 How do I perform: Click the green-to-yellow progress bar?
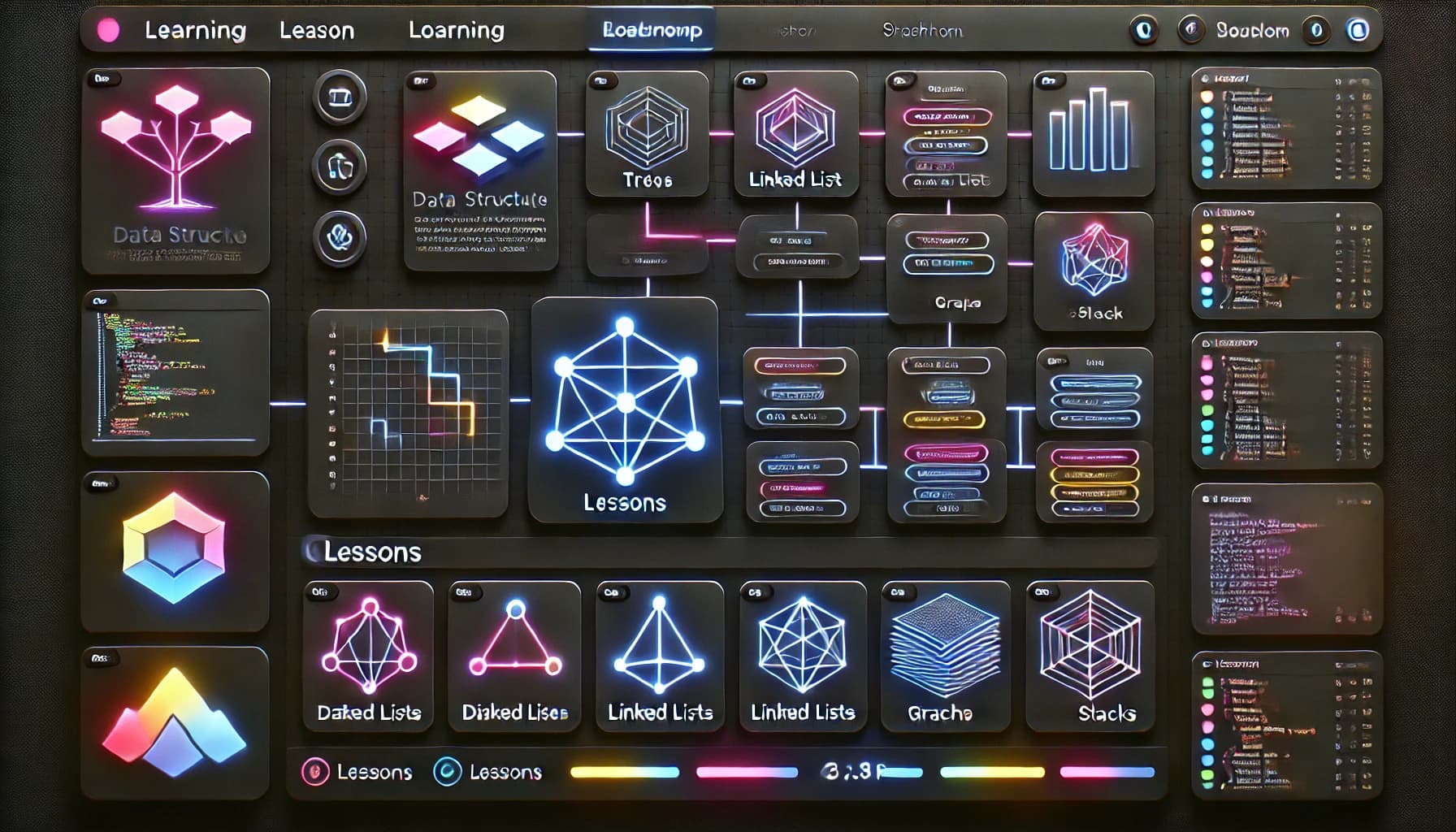[992, 772]
